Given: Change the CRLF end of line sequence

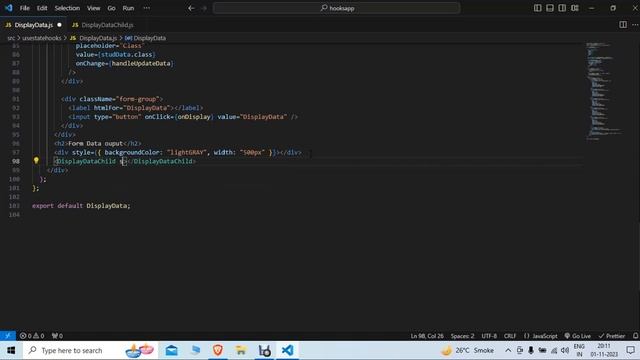Looking at the screenshot, I should (510, 336).
